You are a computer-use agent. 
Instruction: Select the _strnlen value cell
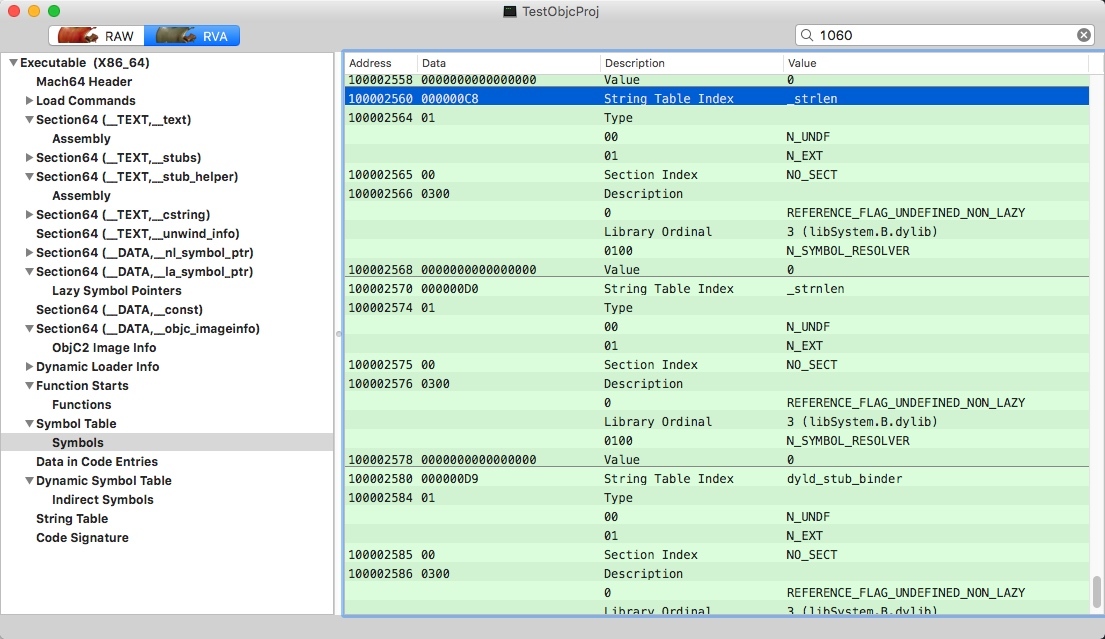[x=815, y=289]
